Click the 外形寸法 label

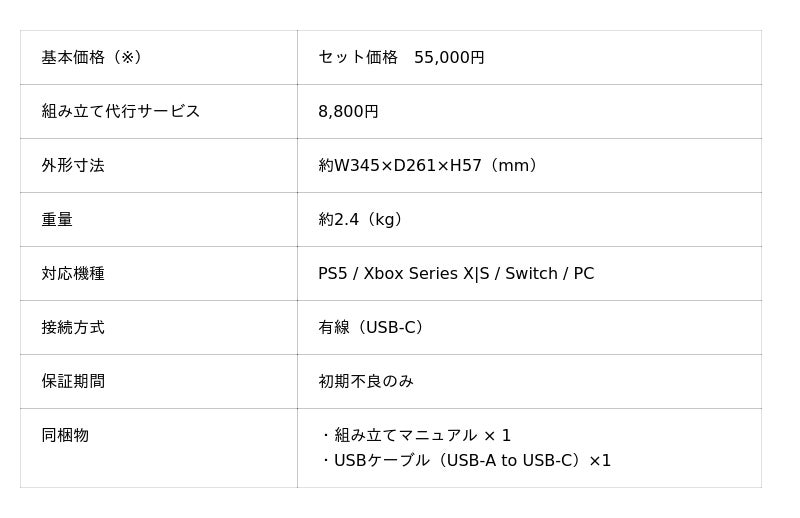tap(73, 166)
